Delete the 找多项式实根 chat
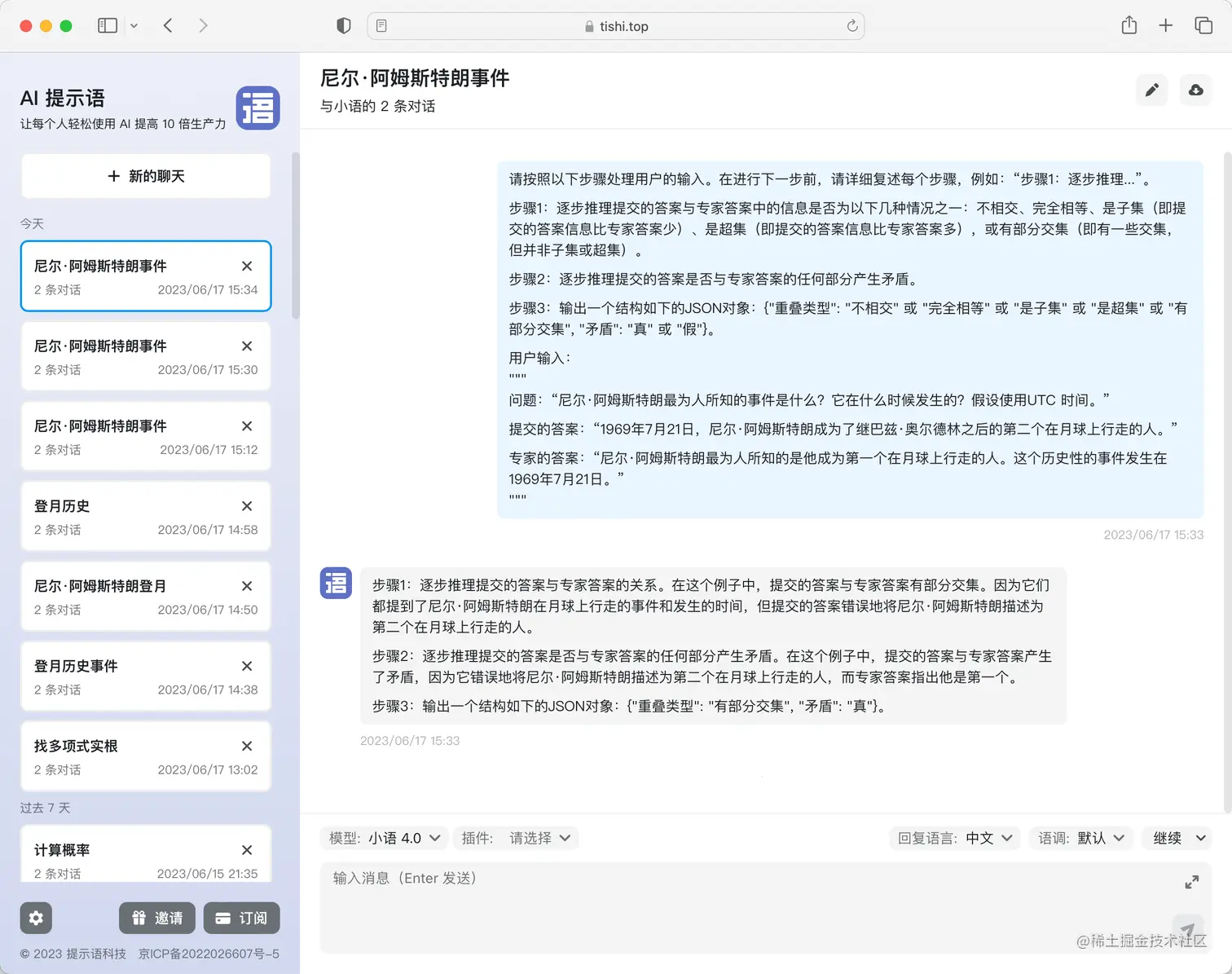The width and height of the screenshot is (1232, 974). pyautogui.click(x=247, y=746)
